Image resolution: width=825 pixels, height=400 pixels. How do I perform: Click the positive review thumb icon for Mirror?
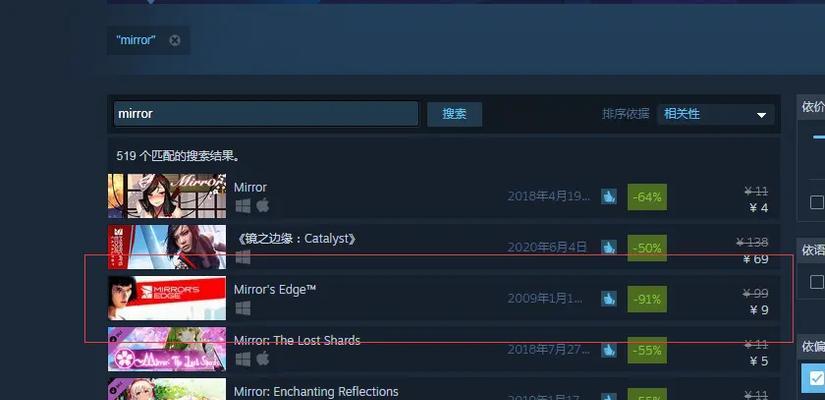point(609,197)
